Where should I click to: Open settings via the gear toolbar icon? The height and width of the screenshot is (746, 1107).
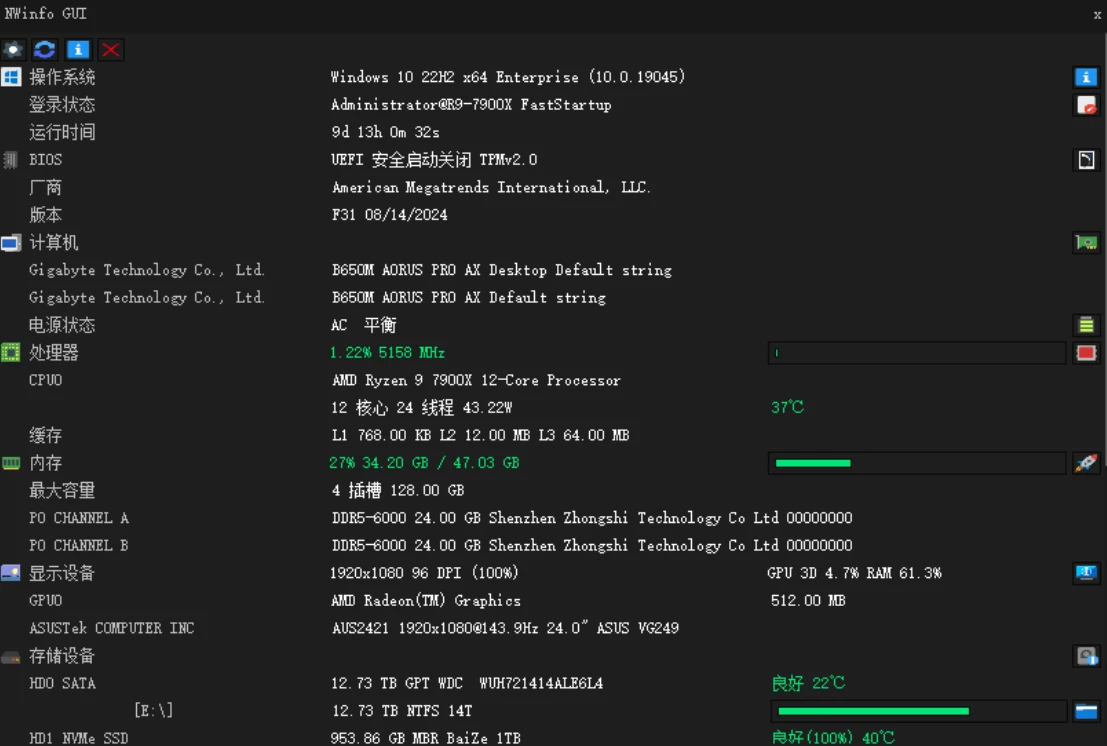pos(13,49)
